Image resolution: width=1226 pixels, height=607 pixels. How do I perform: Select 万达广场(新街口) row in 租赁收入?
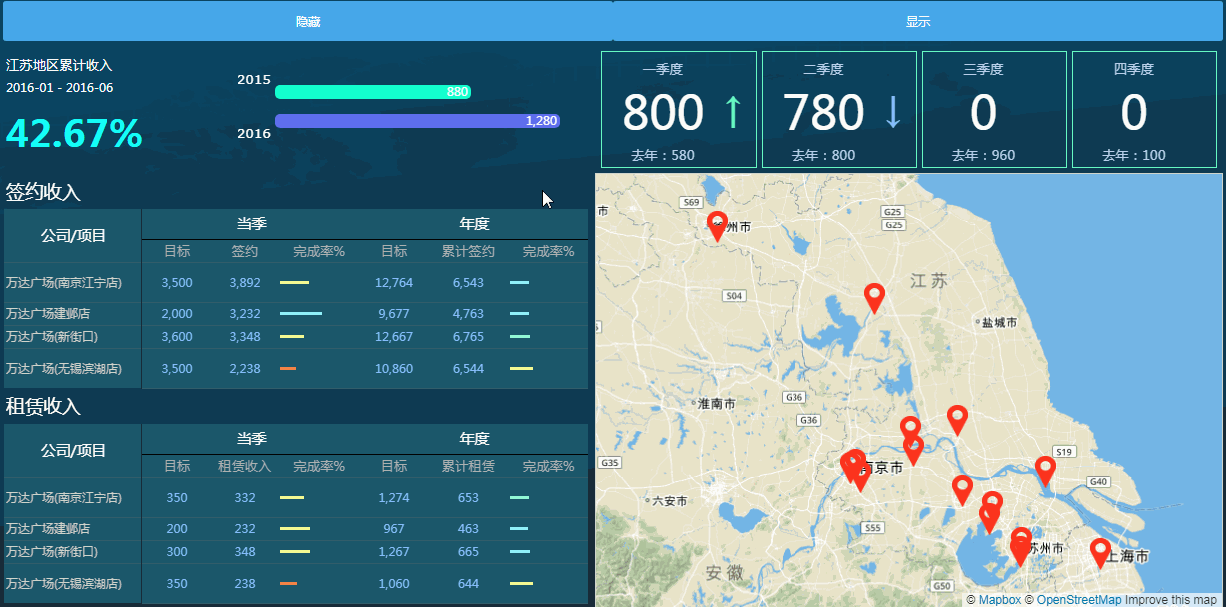click(296, 552)
